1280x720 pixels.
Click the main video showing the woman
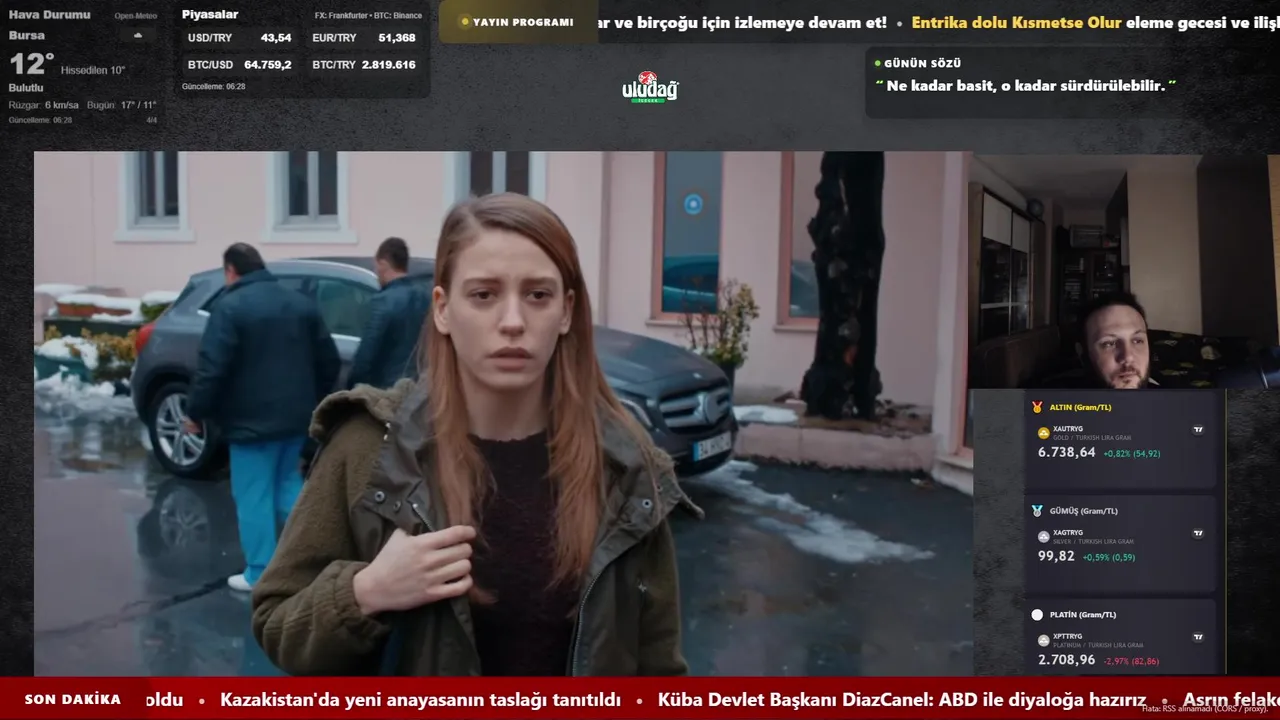coord(502,413)
